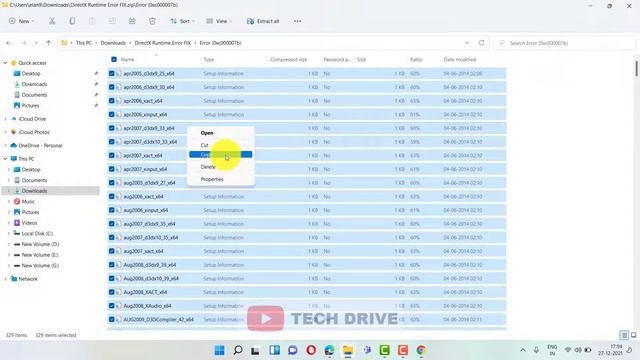Sort by Compressed size column header
The image size is (640, 360).
(288, 60)
